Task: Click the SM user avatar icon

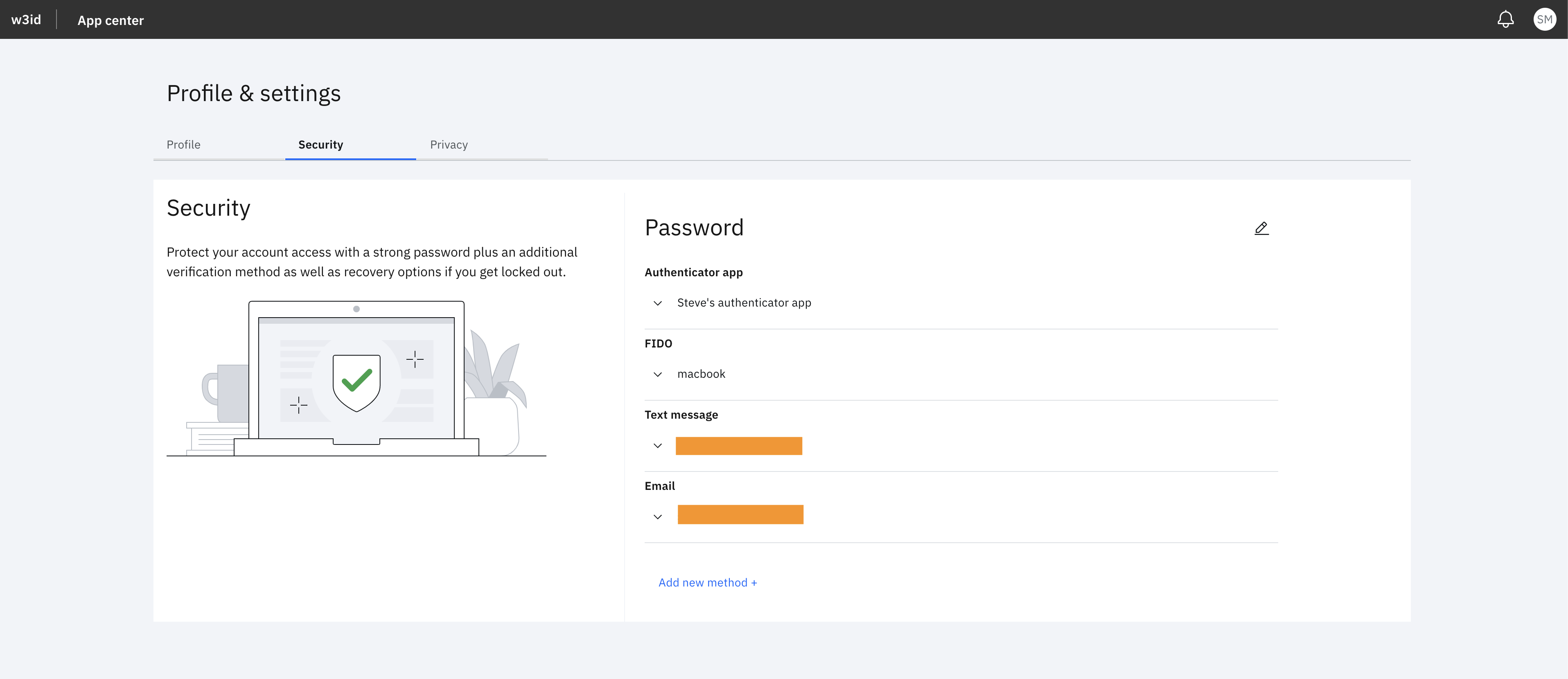Action: [1544, 19]
